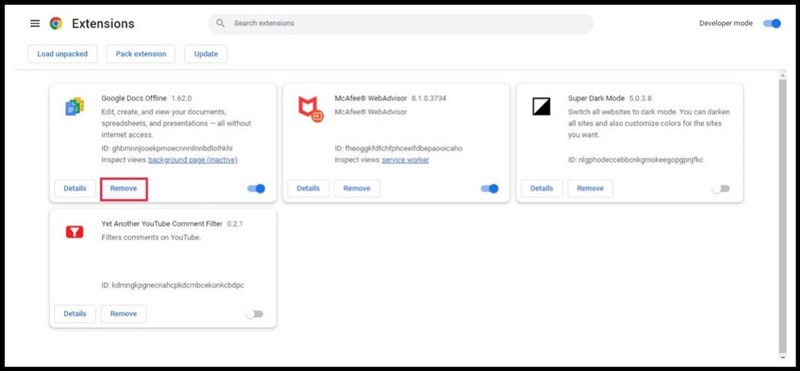Open Details for Super Dark Mode

click(x=542, y=188)
